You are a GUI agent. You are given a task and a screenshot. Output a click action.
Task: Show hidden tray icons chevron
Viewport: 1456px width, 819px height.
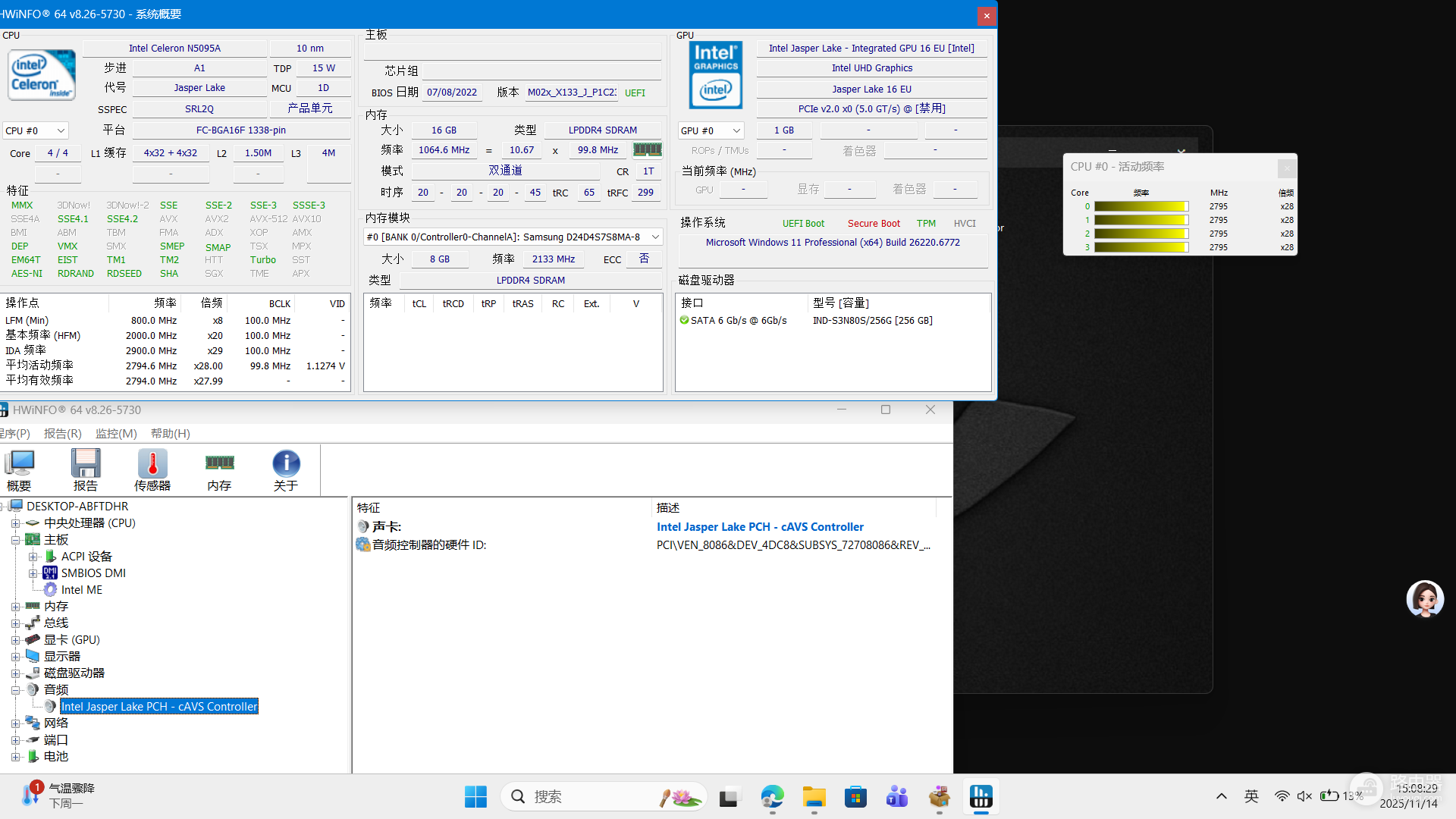pos(1221,795)
